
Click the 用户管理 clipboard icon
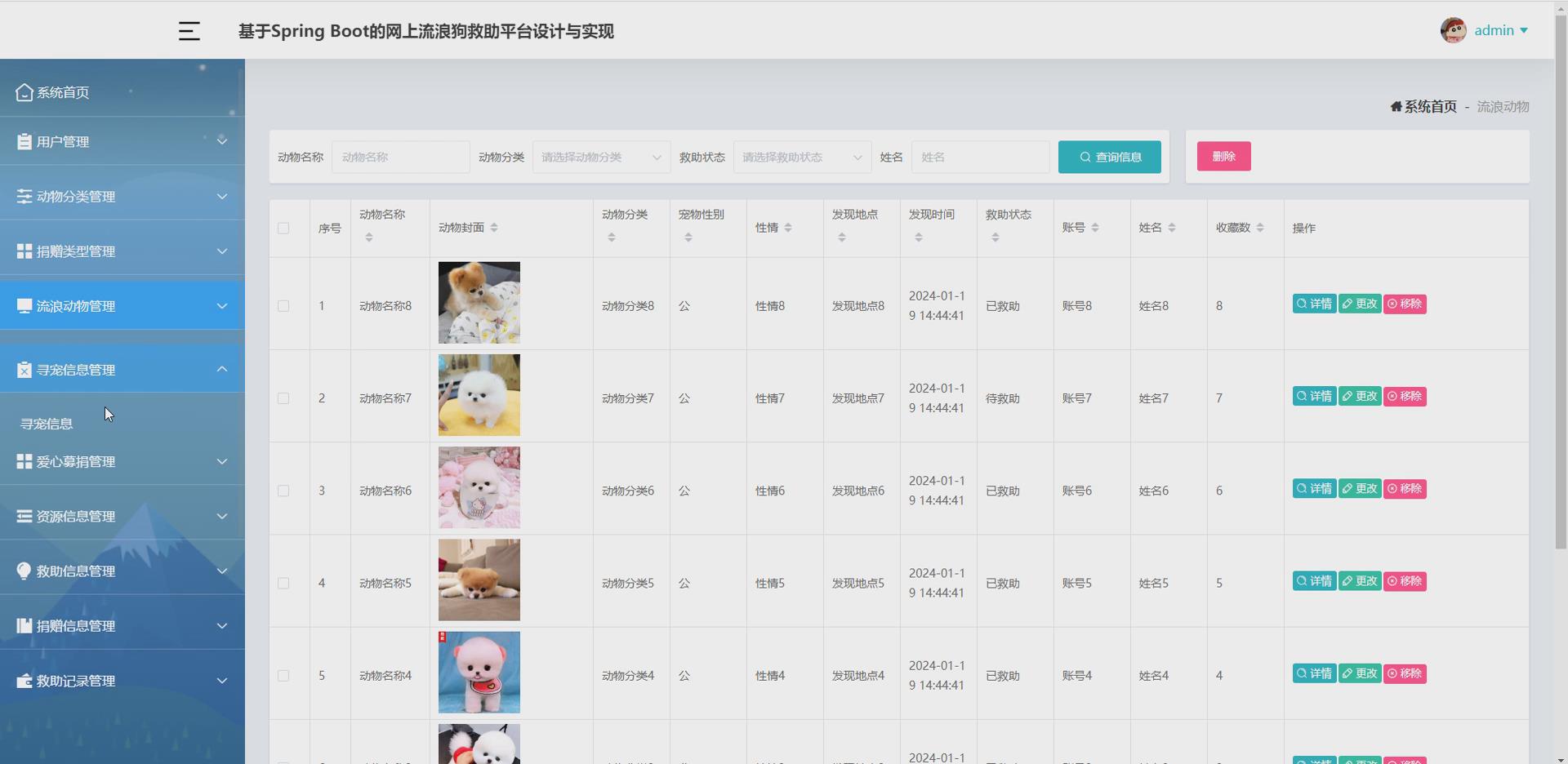click(24, 141)
